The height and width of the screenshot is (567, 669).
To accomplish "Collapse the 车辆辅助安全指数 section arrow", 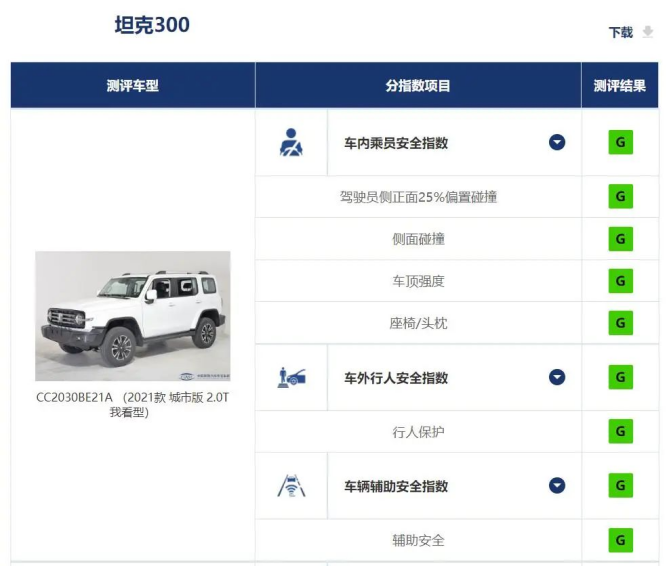I will [557, 486].
